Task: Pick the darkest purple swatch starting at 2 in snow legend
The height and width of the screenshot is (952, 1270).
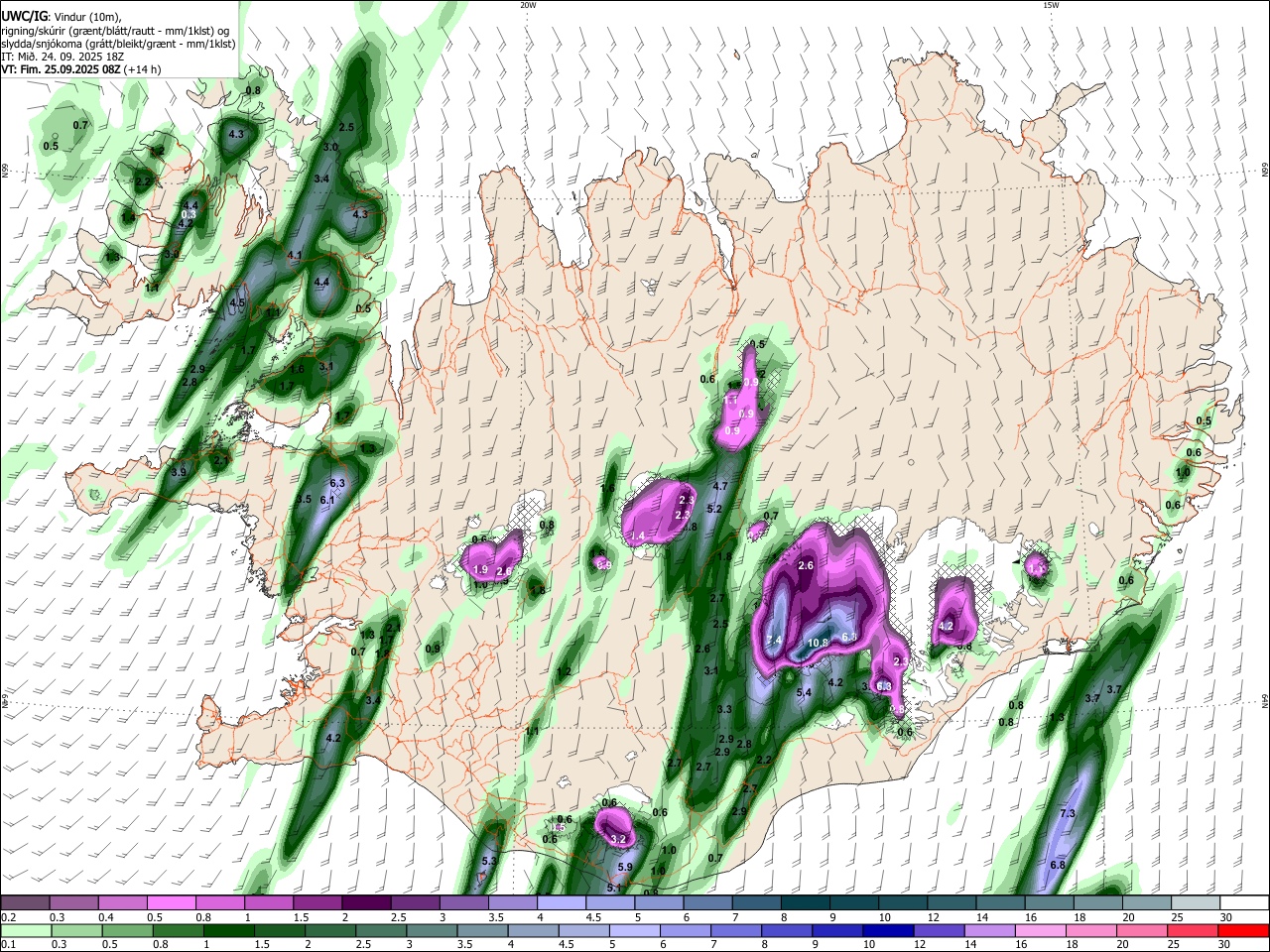Action: [x=365, y=903]
